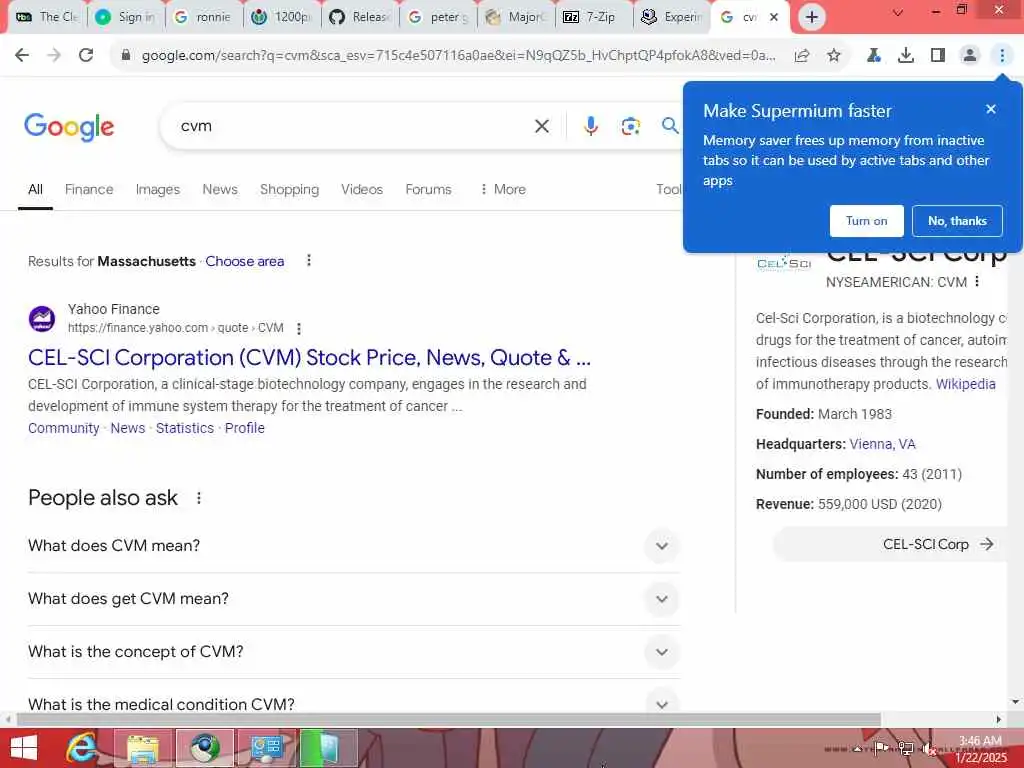Click the Google logo
This screenshot has height=768, width=1024.
[x=69, y=127]
